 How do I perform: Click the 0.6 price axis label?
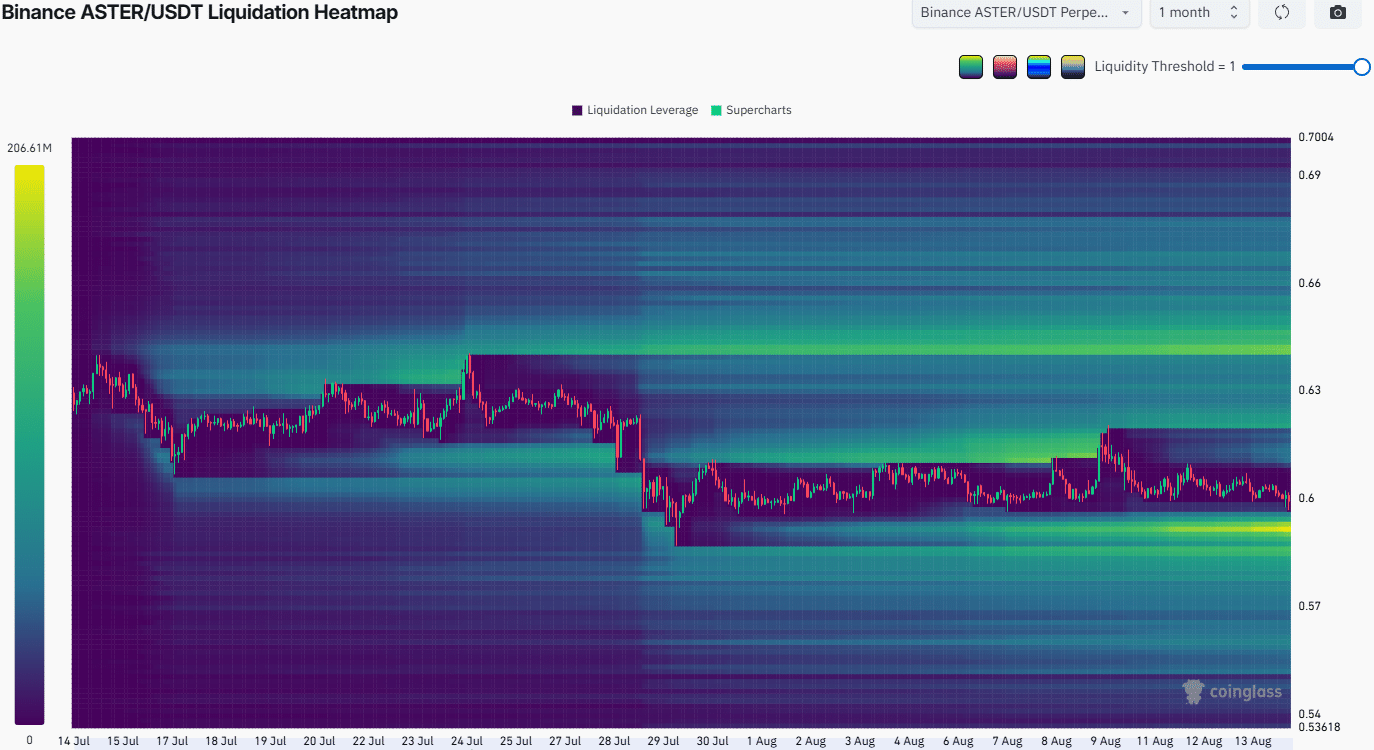tap(1306, 498)
